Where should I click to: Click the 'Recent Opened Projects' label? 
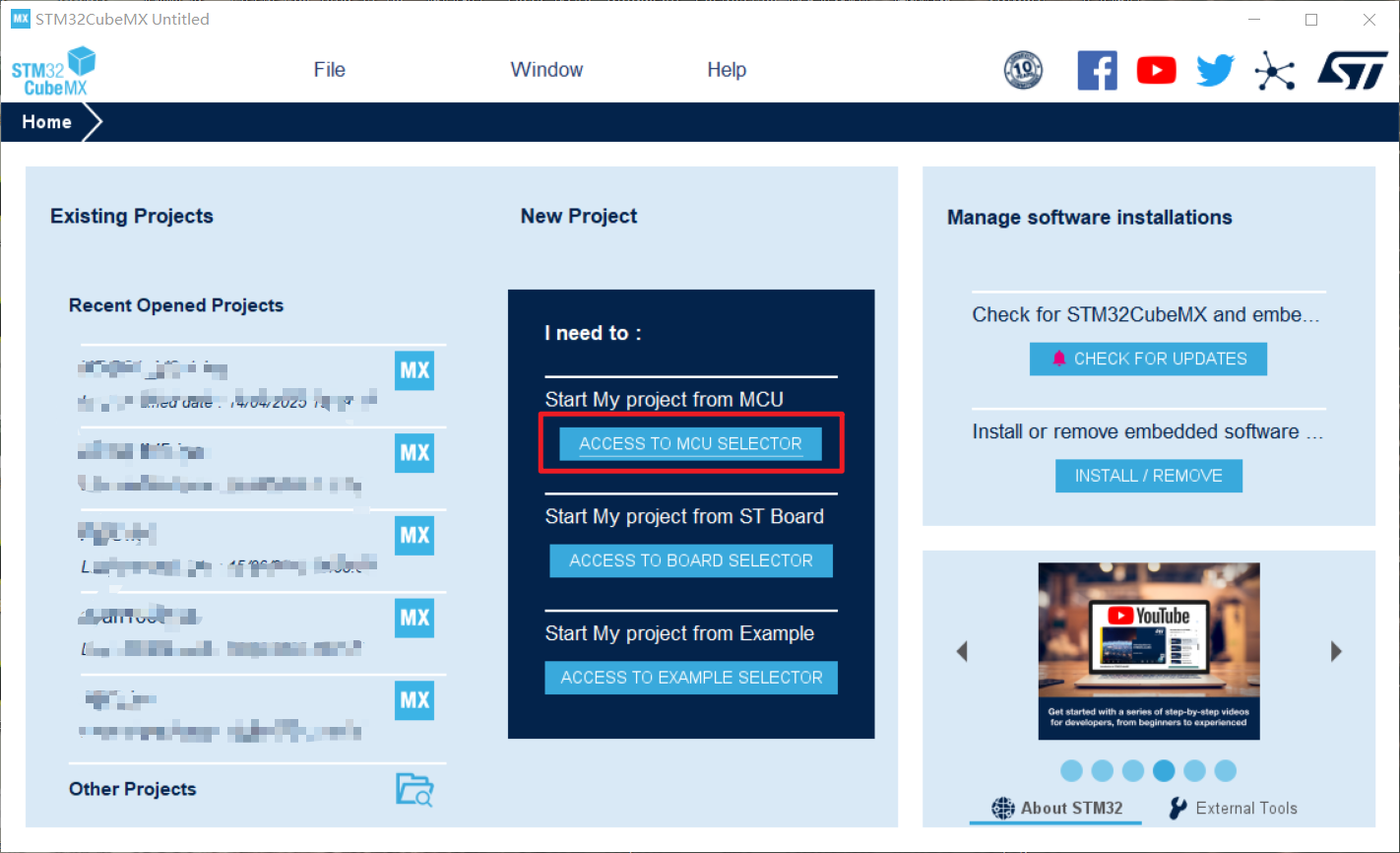pyautogui.click(x=176, y=305)
